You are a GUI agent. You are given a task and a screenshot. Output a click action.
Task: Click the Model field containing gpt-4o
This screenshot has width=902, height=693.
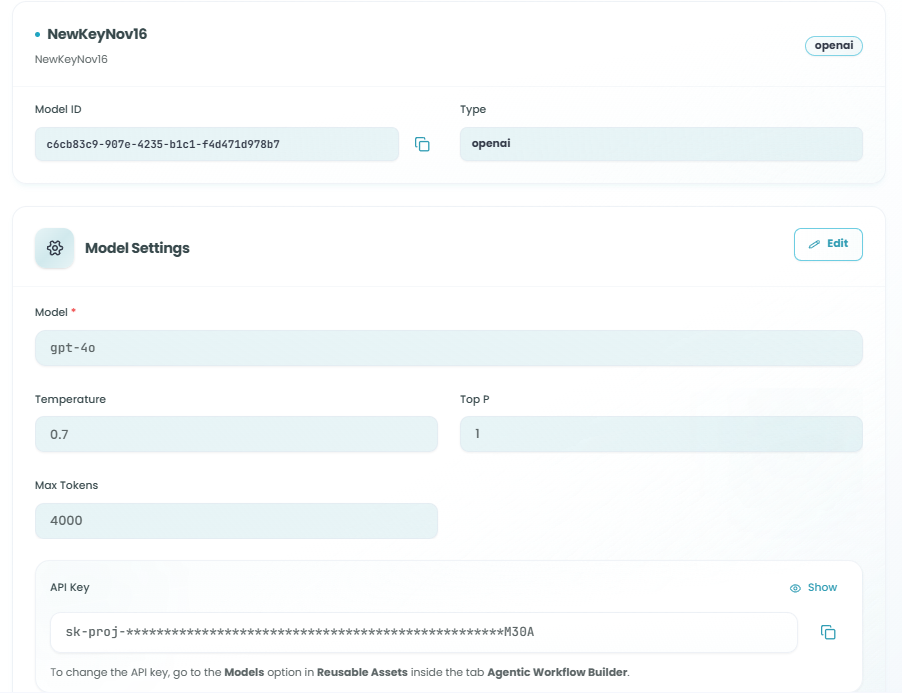tap(448, 348)
